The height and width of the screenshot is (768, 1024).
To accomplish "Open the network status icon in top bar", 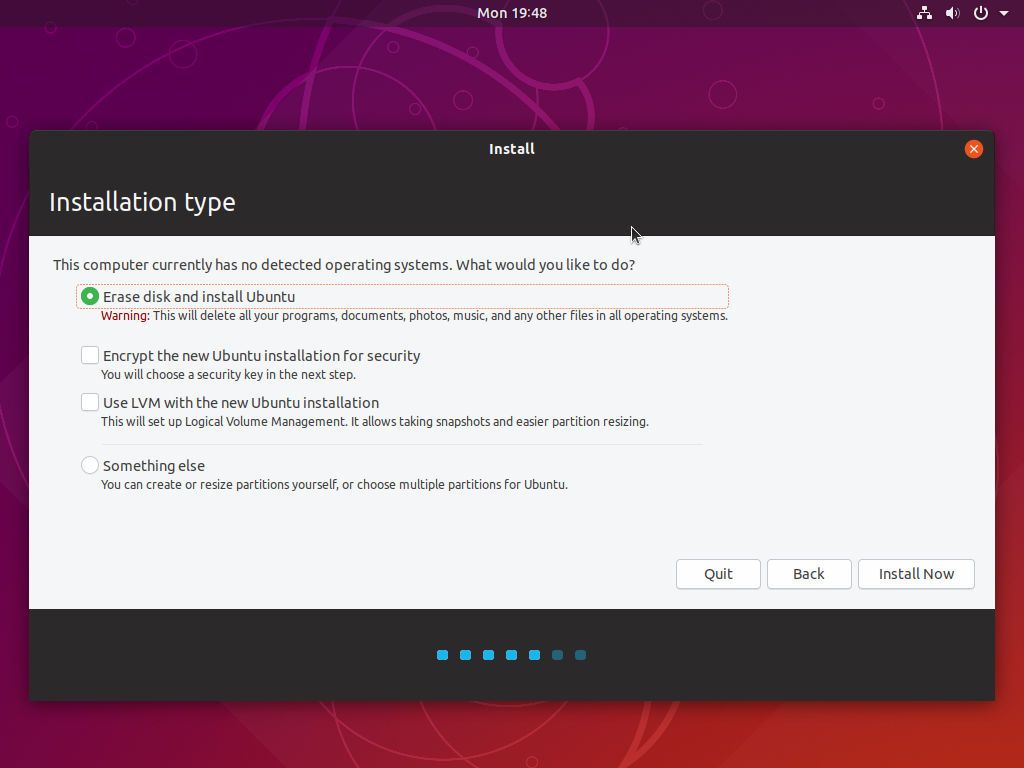I will coord(924,13).
